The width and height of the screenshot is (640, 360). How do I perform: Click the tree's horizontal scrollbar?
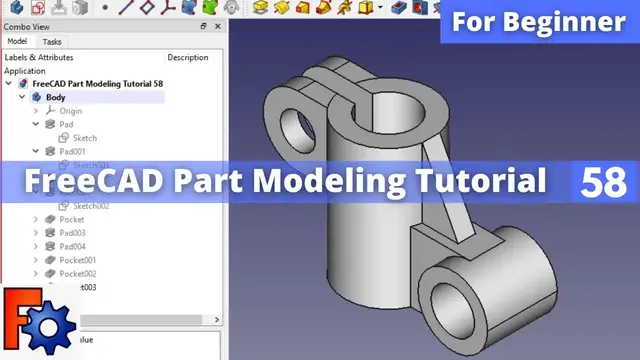[141, 320]
